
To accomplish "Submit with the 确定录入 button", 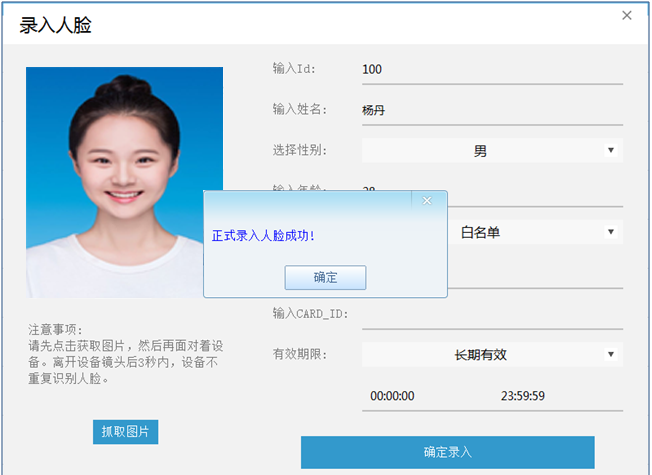I will (x=447, y=452).
